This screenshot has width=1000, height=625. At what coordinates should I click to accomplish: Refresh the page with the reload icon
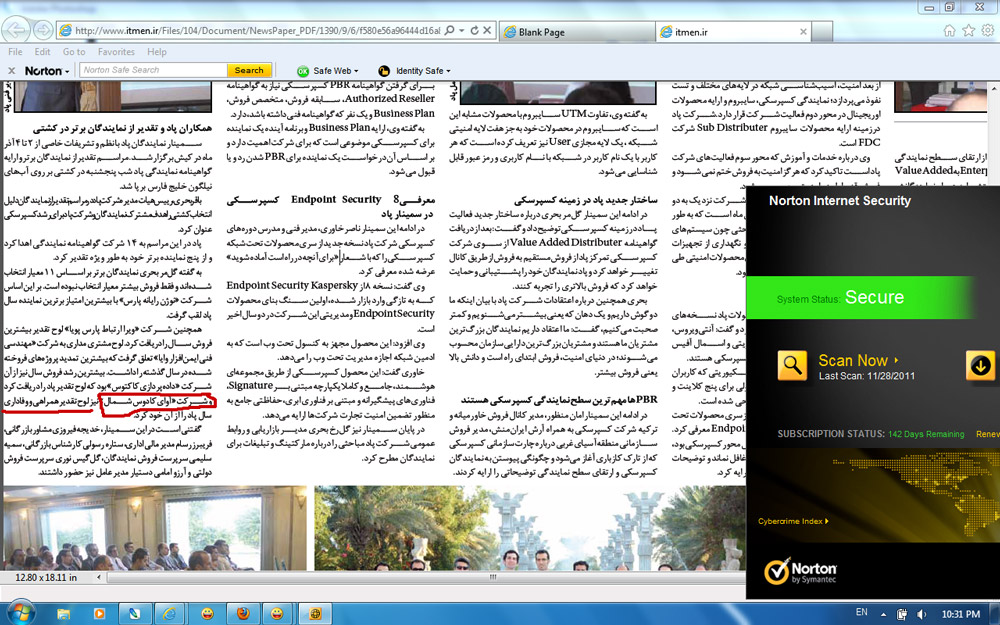pyautogui.click(x=474, y=30)
